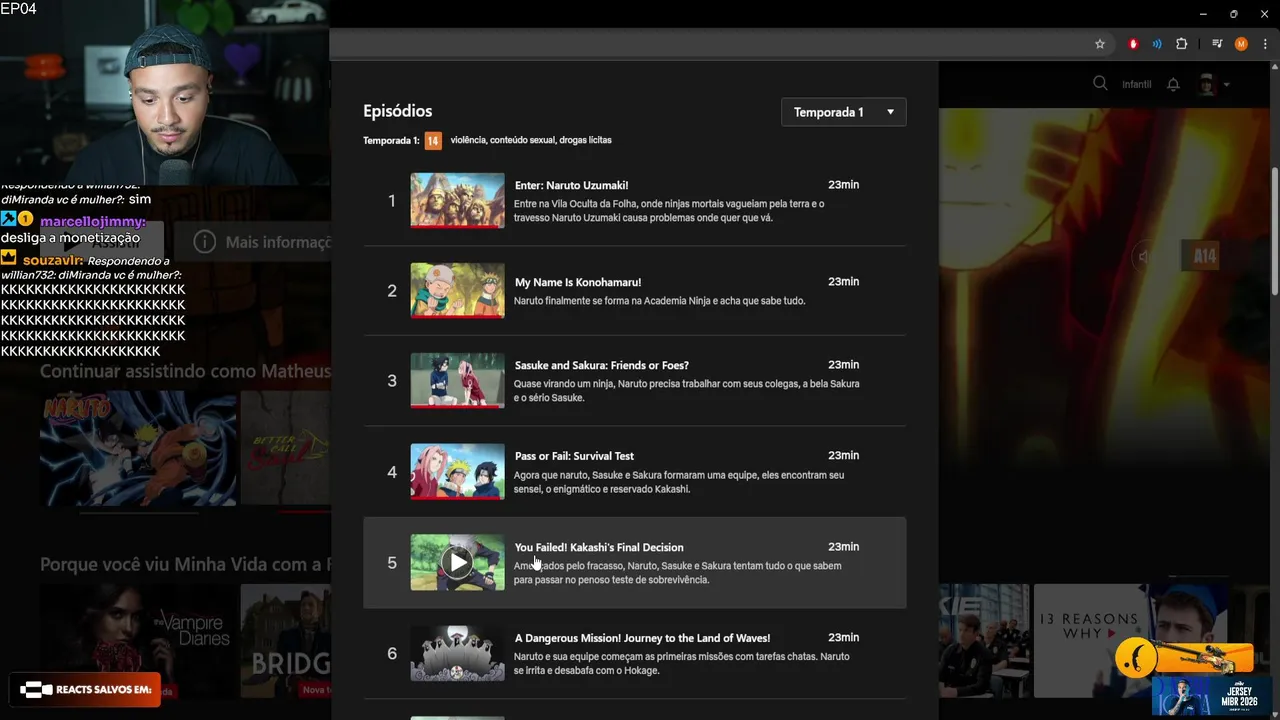Open the Mais informações button behind the chat
The width and height of the screenshot is (1280, 720).
tap(252, 242)
